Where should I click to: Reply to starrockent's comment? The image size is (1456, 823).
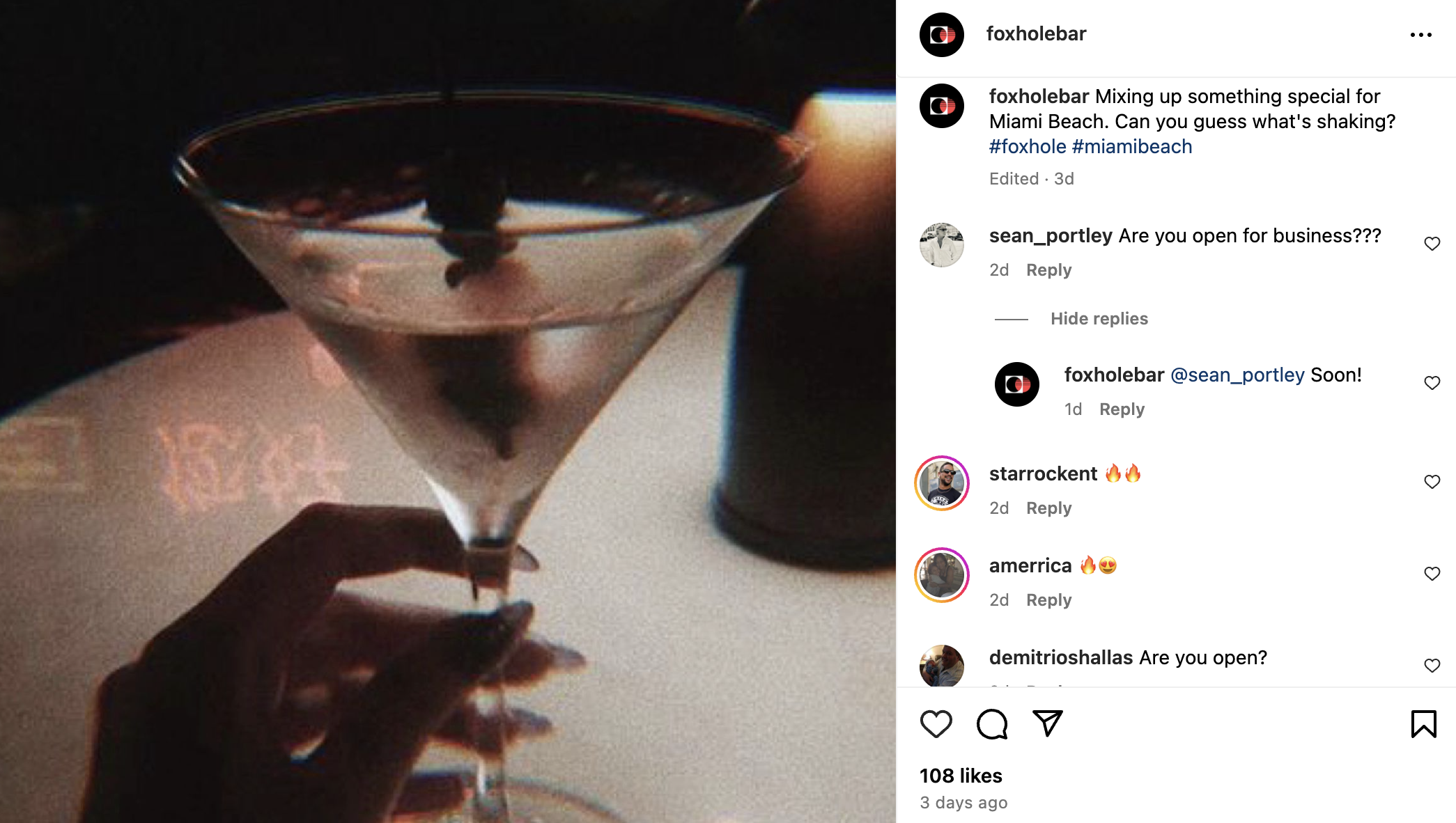[1048, 508]
